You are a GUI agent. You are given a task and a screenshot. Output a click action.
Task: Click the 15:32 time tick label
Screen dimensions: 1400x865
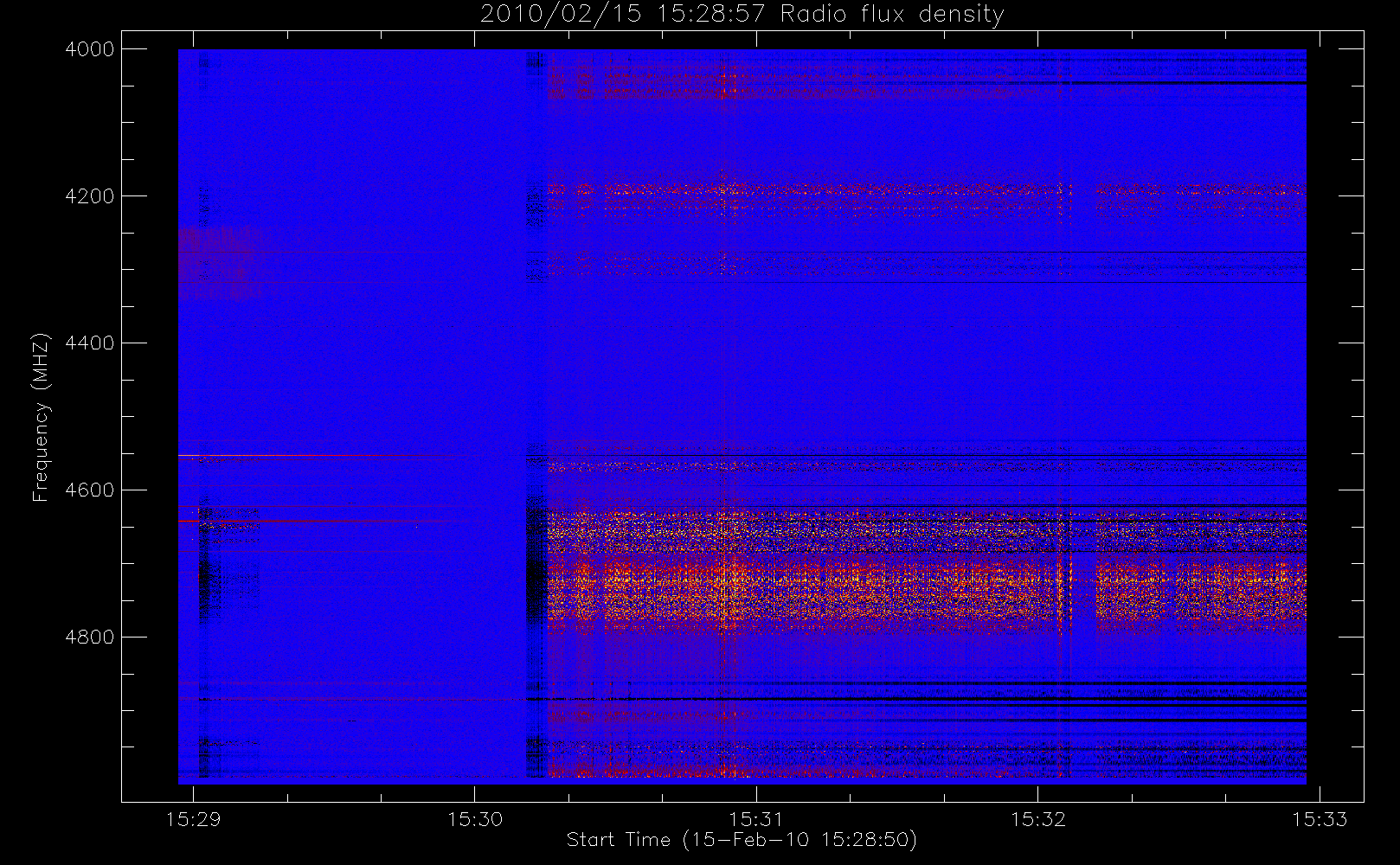point(1038,819)
